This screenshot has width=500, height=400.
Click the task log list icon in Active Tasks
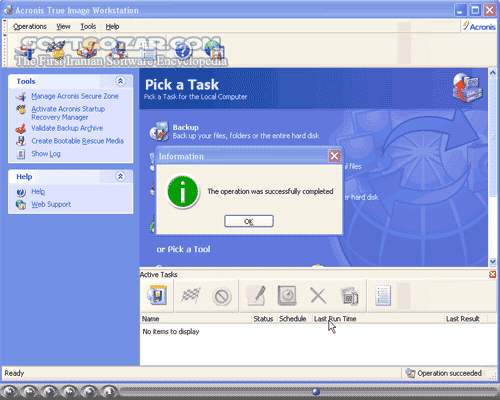[383, 295]
